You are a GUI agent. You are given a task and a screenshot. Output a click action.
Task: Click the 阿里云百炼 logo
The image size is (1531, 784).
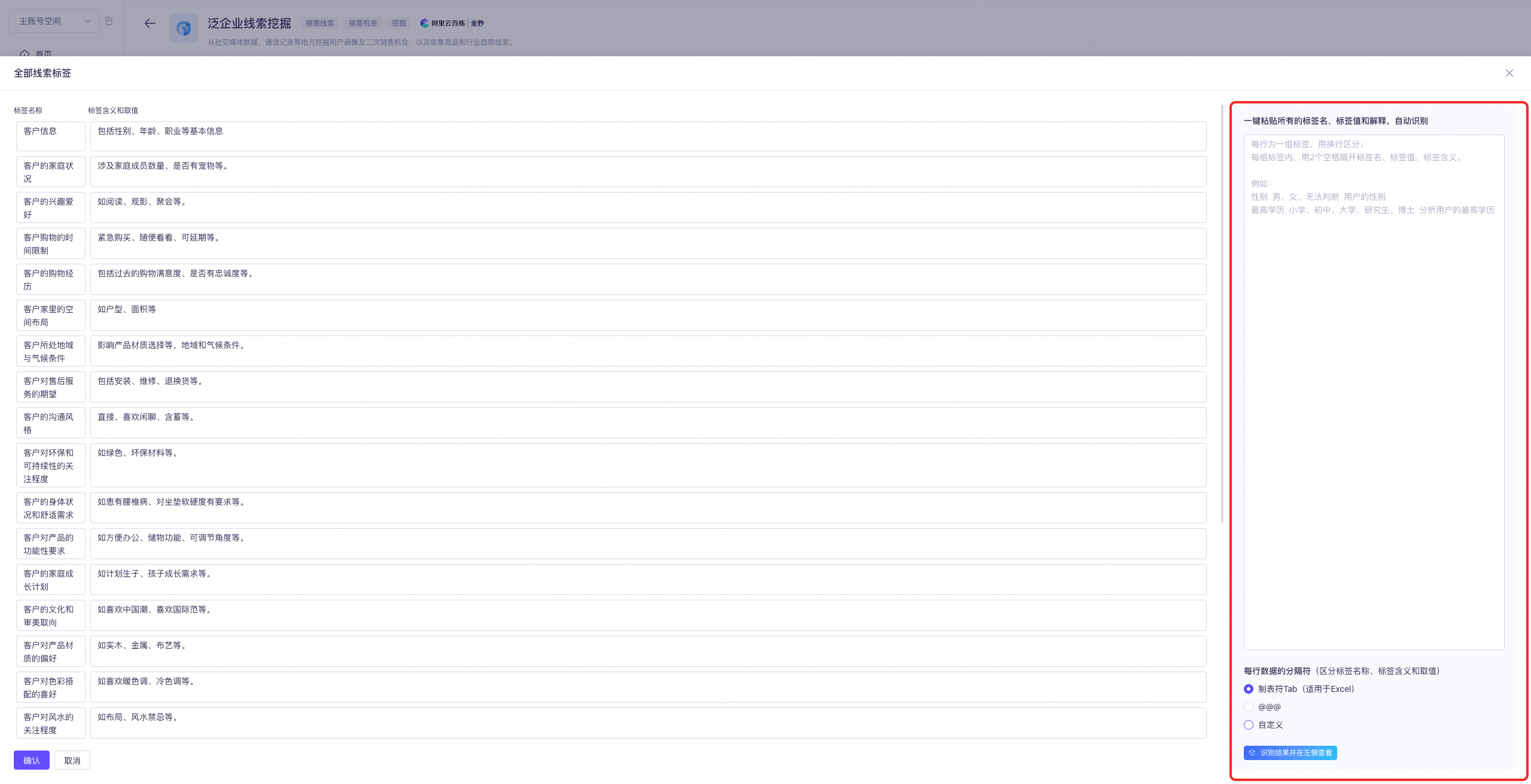coord(443,23)
